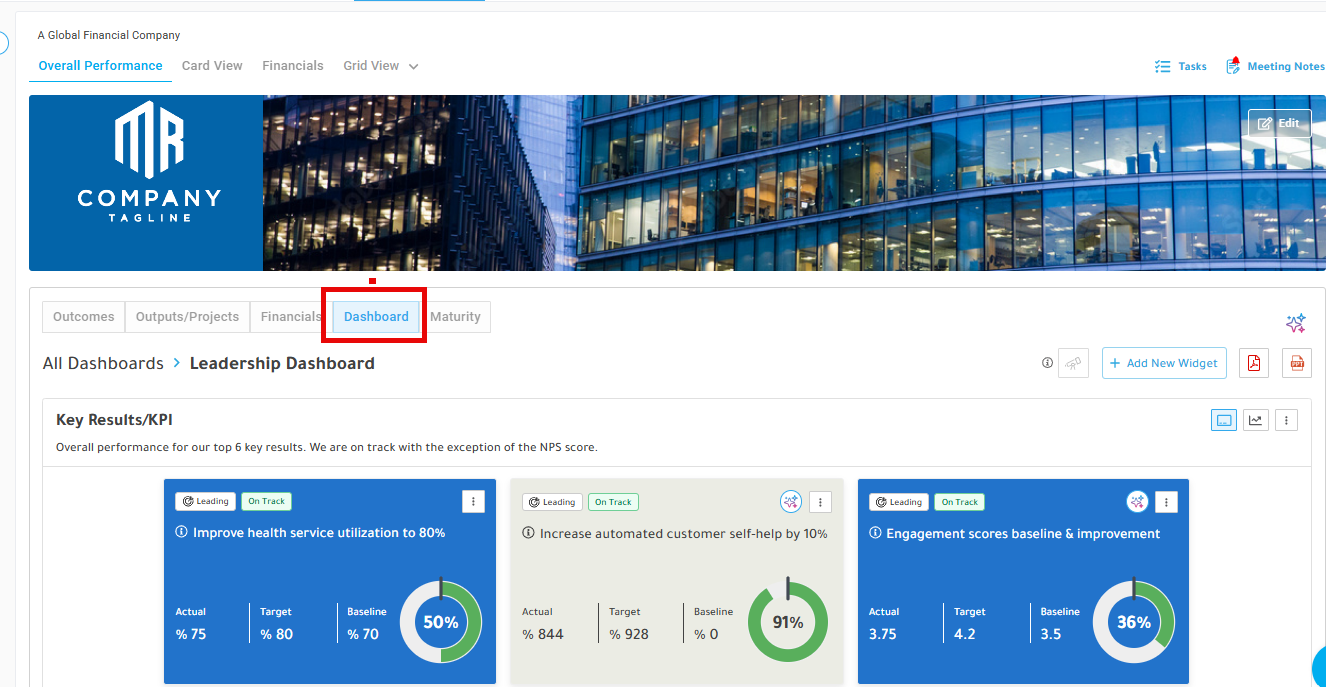1326x687 pixels.
Task: Click AI sparkle icon on automated self-help card
Action: point(791,502)
